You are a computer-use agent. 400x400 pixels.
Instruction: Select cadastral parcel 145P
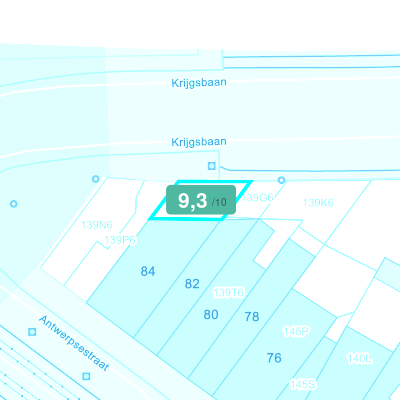(x=296, y=331)
